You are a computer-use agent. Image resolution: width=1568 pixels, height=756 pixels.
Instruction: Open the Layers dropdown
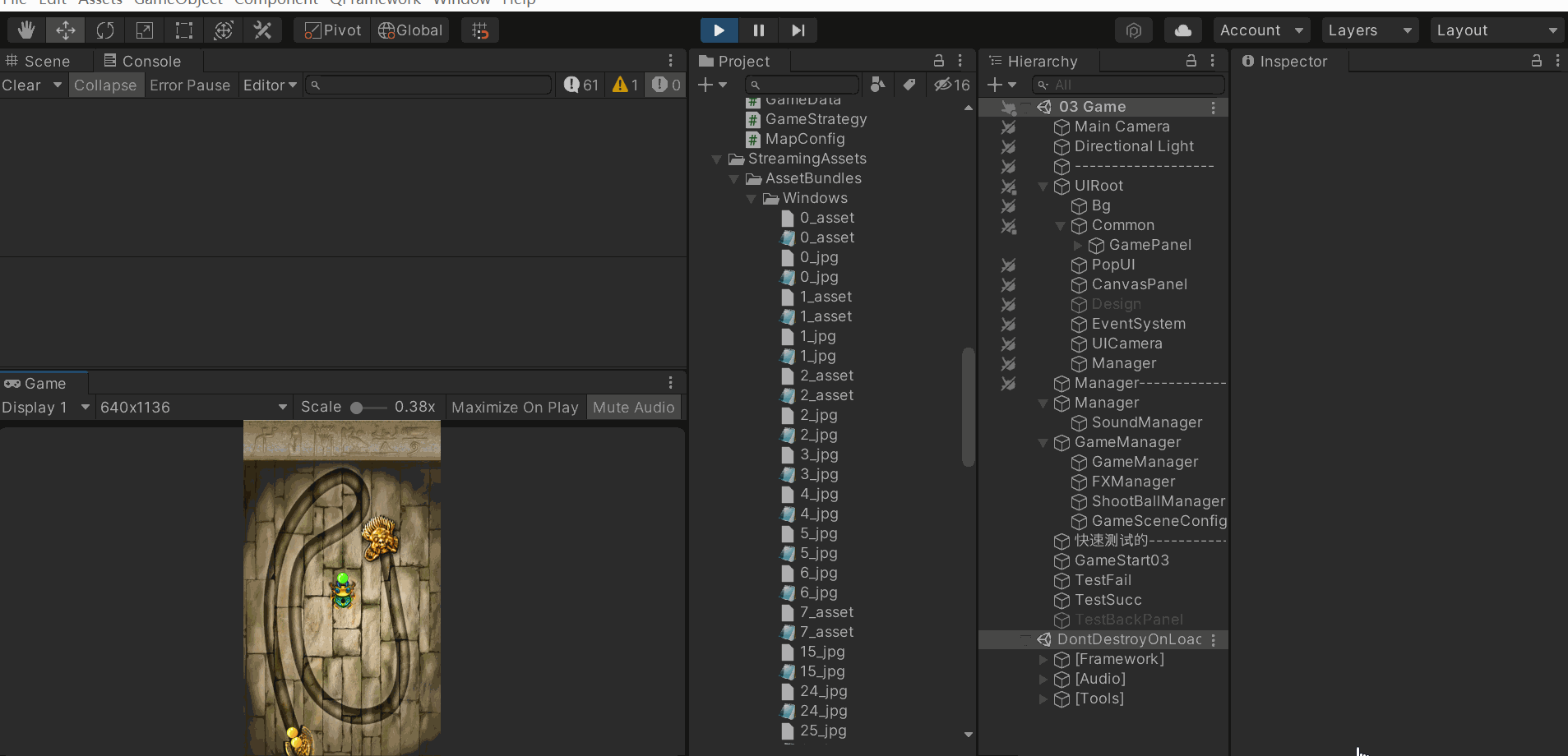1371,30
